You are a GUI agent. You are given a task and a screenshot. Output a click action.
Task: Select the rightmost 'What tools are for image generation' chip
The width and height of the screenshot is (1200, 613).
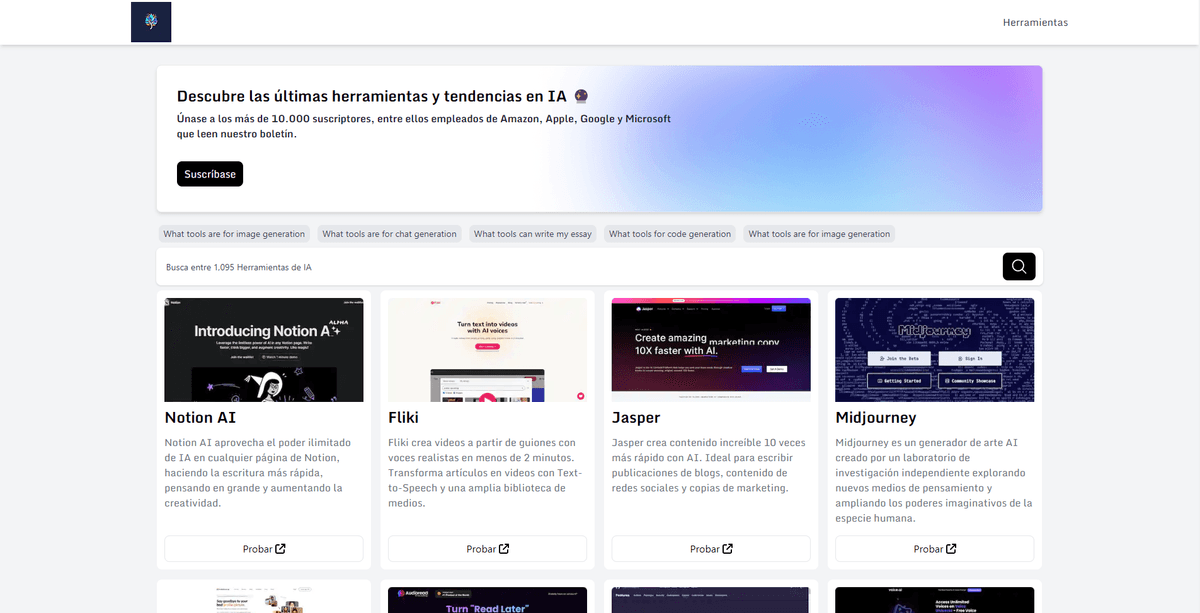pos(819,234)
